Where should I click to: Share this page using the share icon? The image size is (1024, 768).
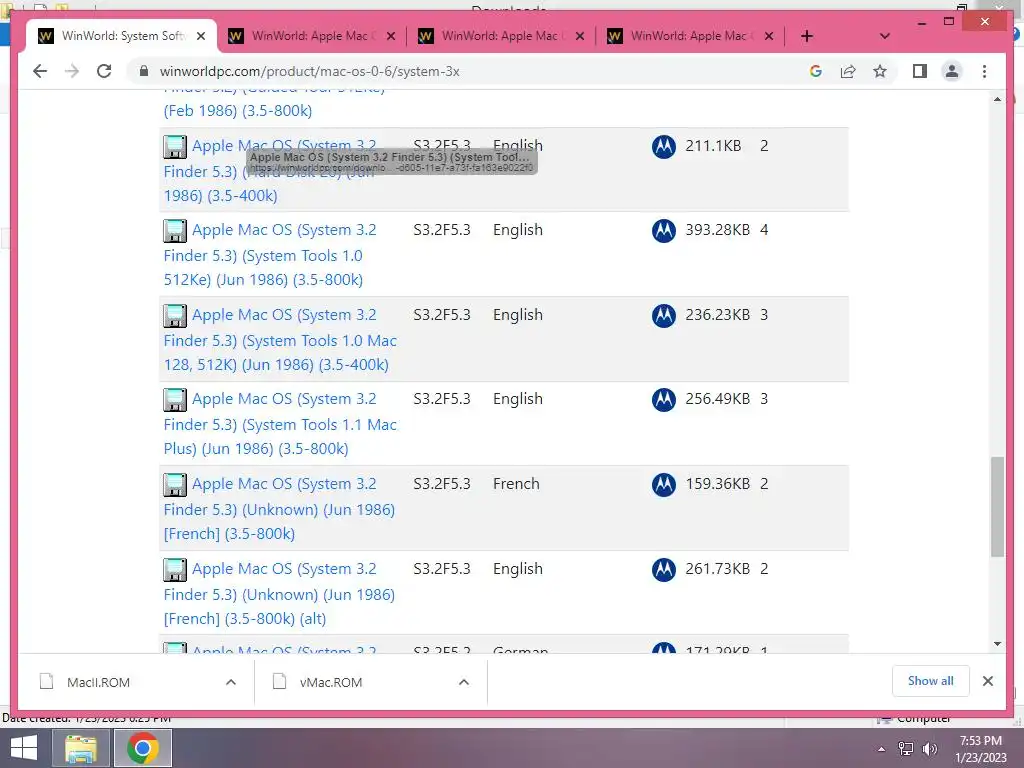848,71
